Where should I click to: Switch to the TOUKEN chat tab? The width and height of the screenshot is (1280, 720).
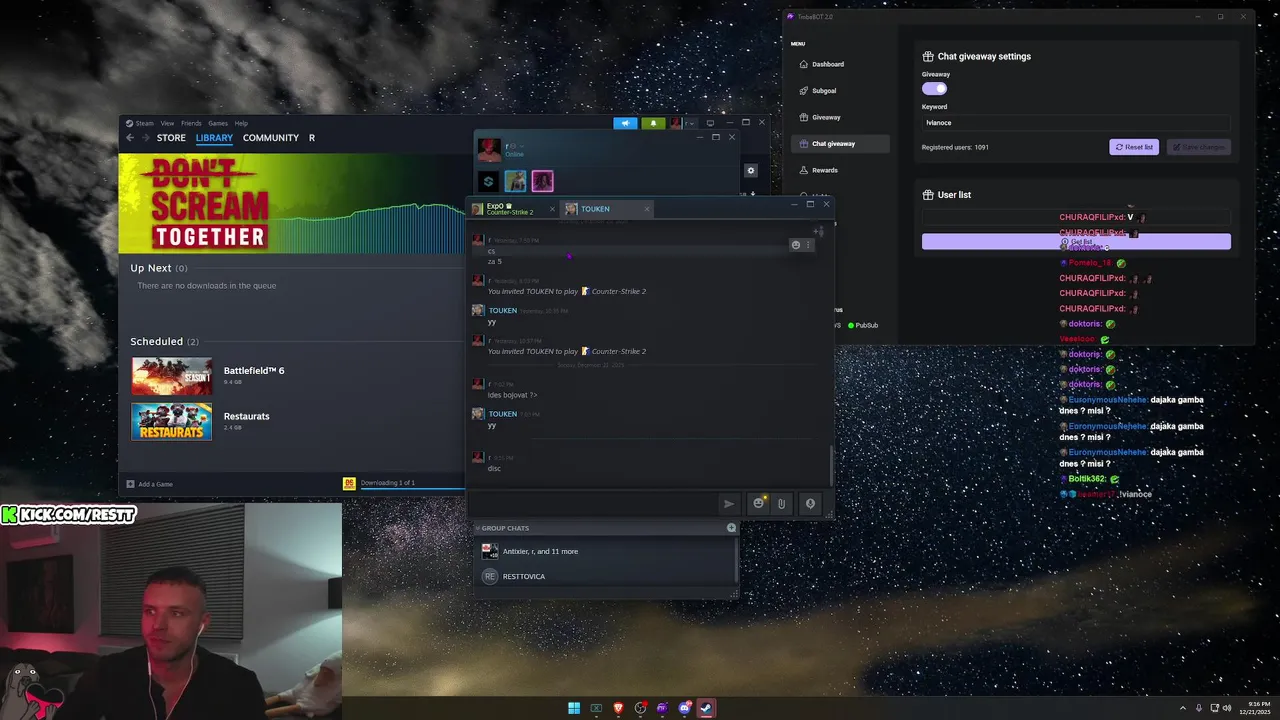(607, 209)
